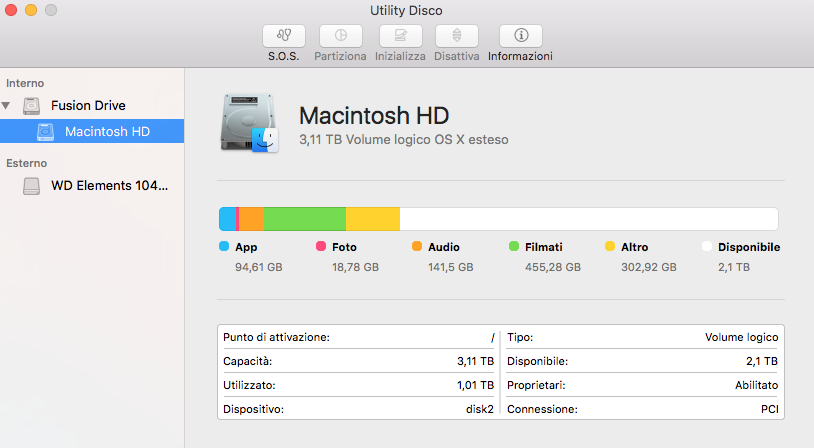Click the green Filmati legend dot

(514, 246)
